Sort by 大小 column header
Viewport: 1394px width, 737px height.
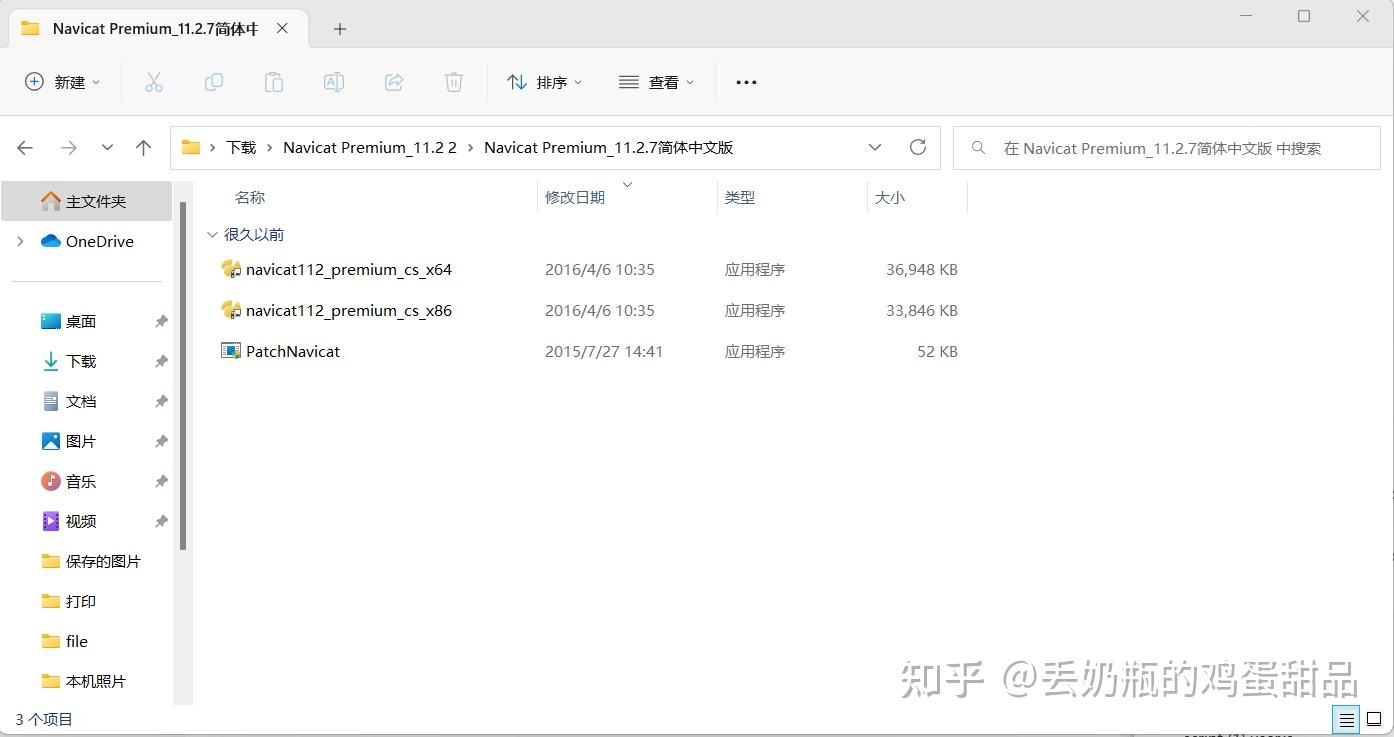tap(890, 197)
